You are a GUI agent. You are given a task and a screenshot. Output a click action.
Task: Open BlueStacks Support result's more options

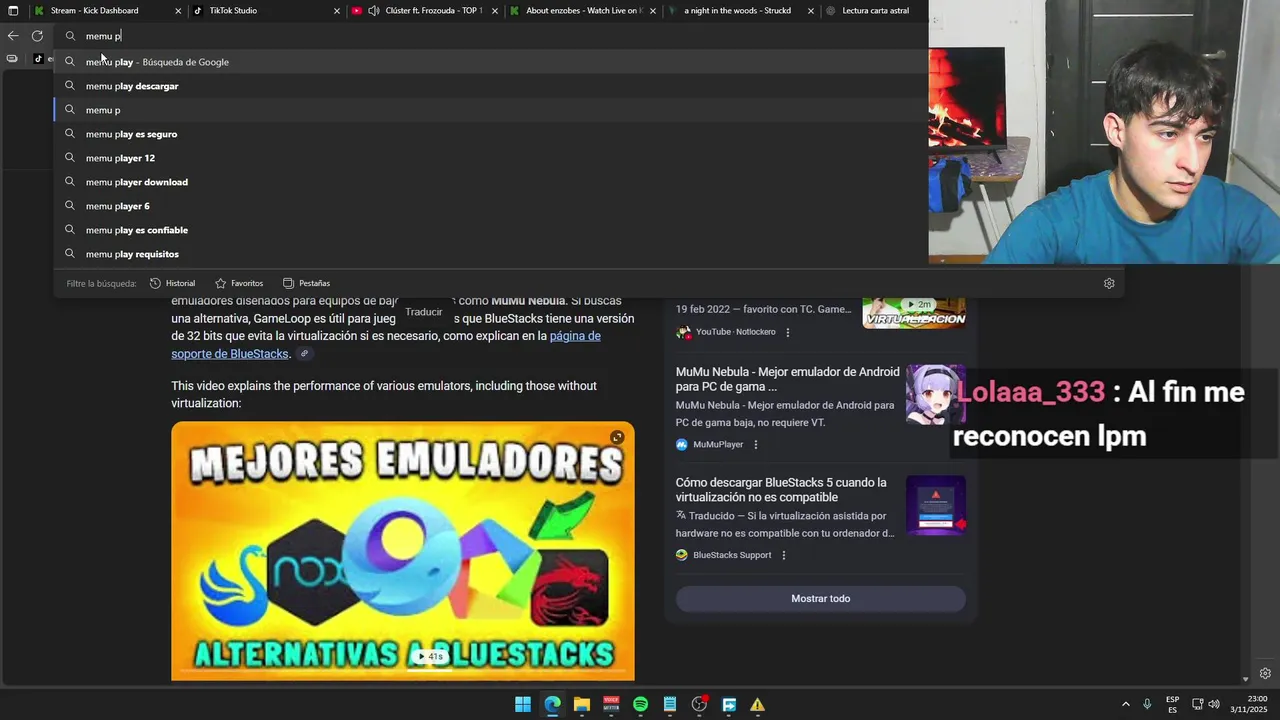point(784,555)
